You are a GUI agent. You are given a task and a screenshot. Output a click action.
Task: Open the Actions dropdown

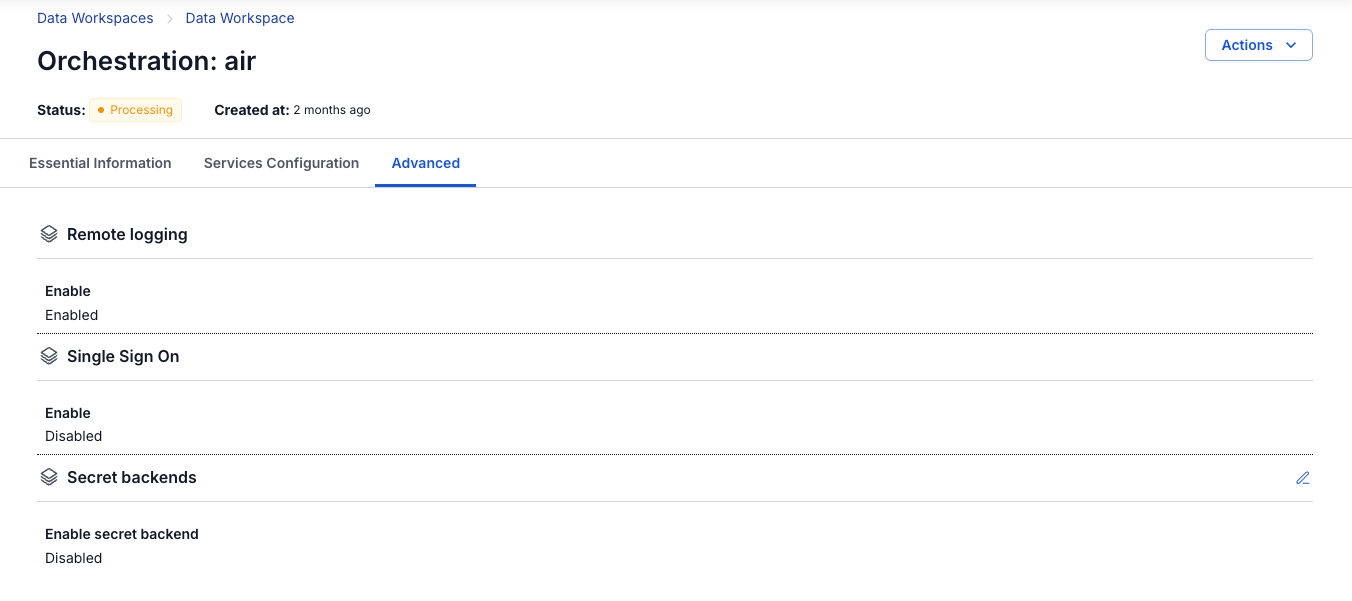[x=1258, y=45]
